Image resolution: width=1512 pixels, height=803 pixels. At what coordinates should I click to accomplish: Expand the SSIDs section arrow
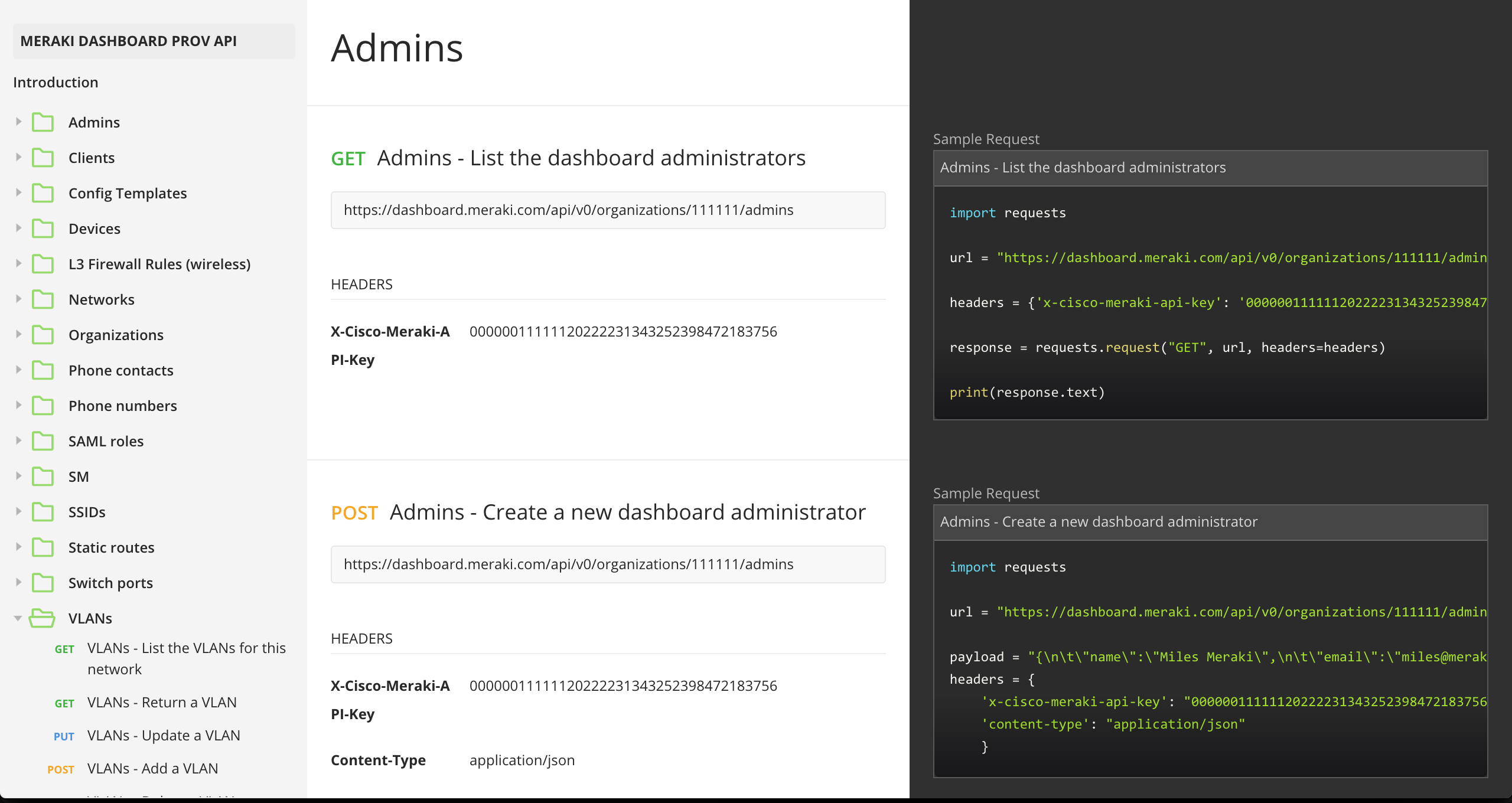point(18,511)
